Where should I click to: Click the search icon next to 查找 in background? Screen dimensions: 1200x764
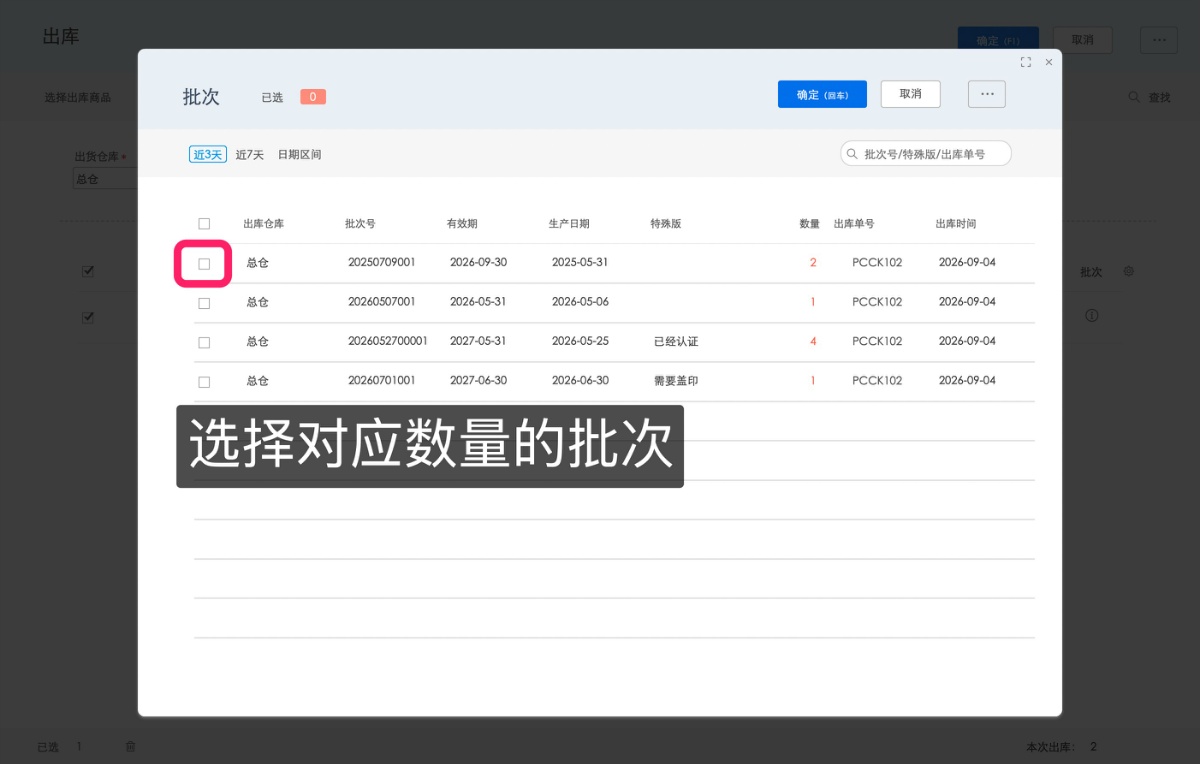click(x=1134, y=97)
